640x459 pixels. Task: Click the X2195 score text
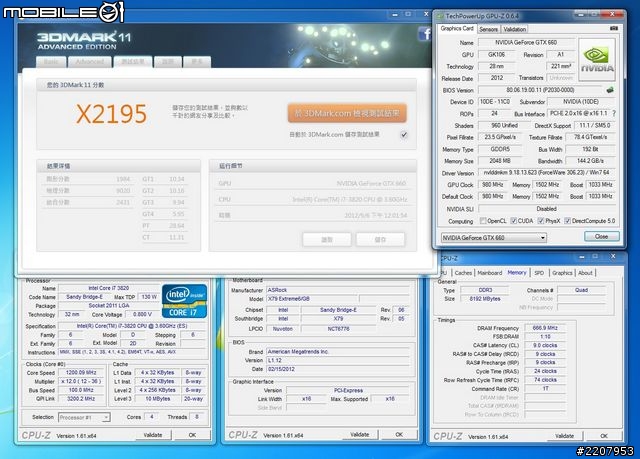111,114
